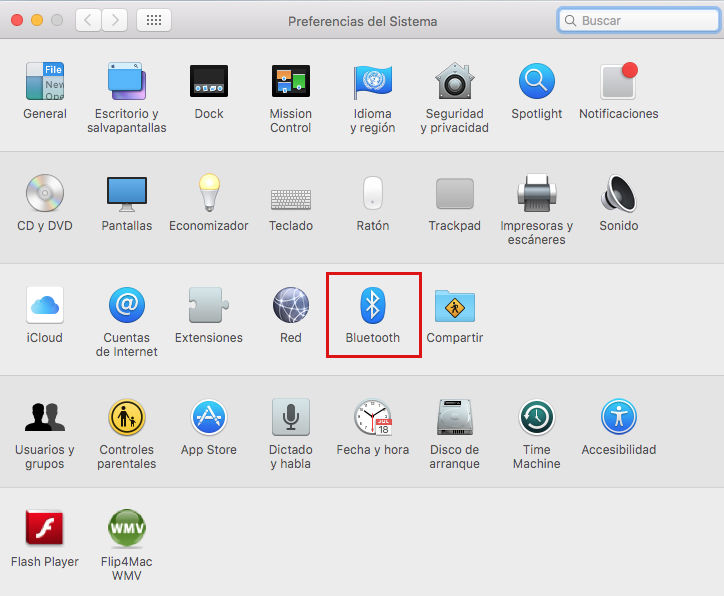Open the Red network preferences
Screen dimensions: 724x596
coord(290,305)
